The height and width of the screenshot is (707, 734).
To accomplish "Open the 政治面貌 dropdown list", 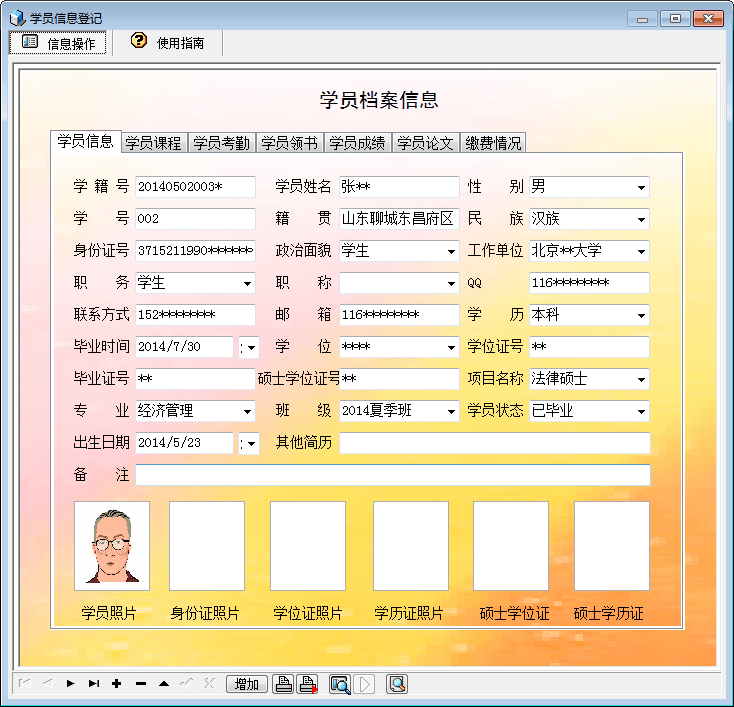I will click(451, 251).
